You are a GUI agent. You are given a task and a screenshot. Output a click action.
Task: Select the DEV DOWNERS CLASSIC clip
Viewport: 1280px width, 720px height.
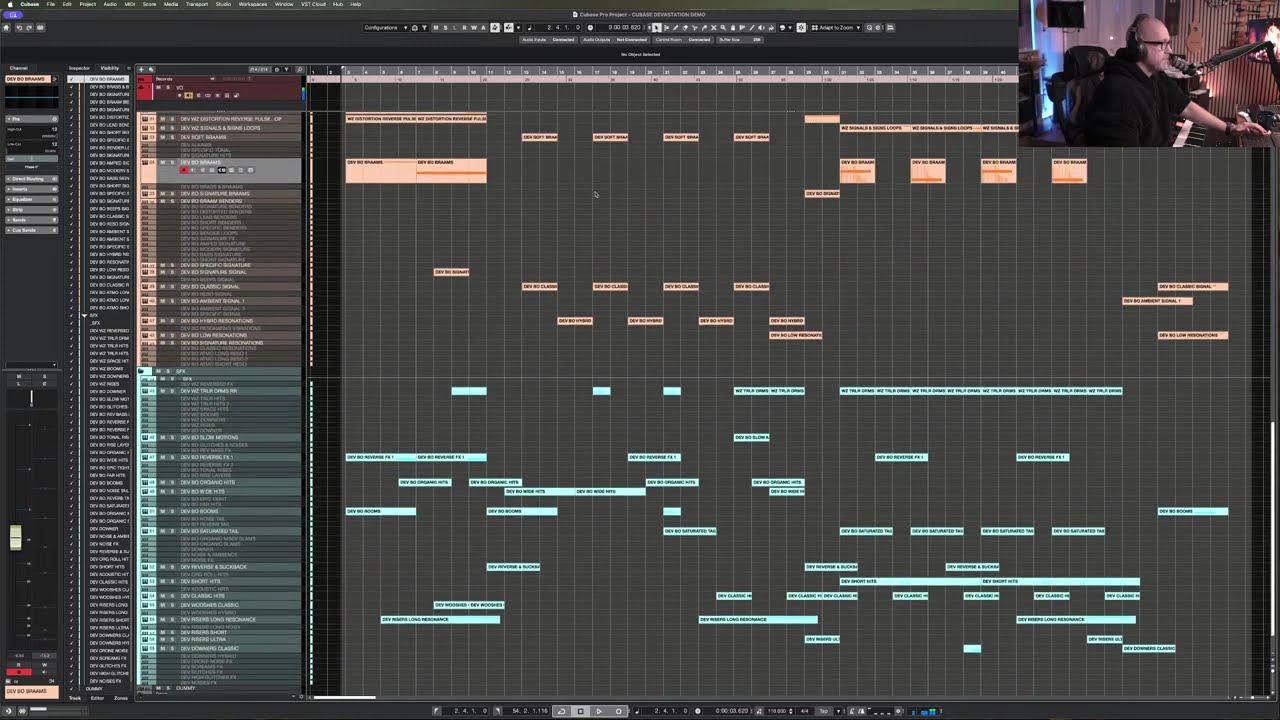(x=1149, y=648)
